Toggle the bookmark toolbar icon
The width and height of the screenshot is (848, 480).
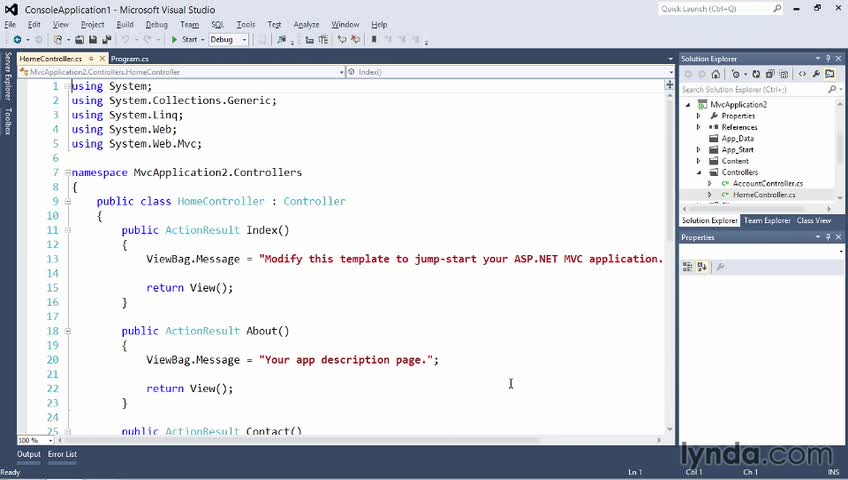point(374,39)
